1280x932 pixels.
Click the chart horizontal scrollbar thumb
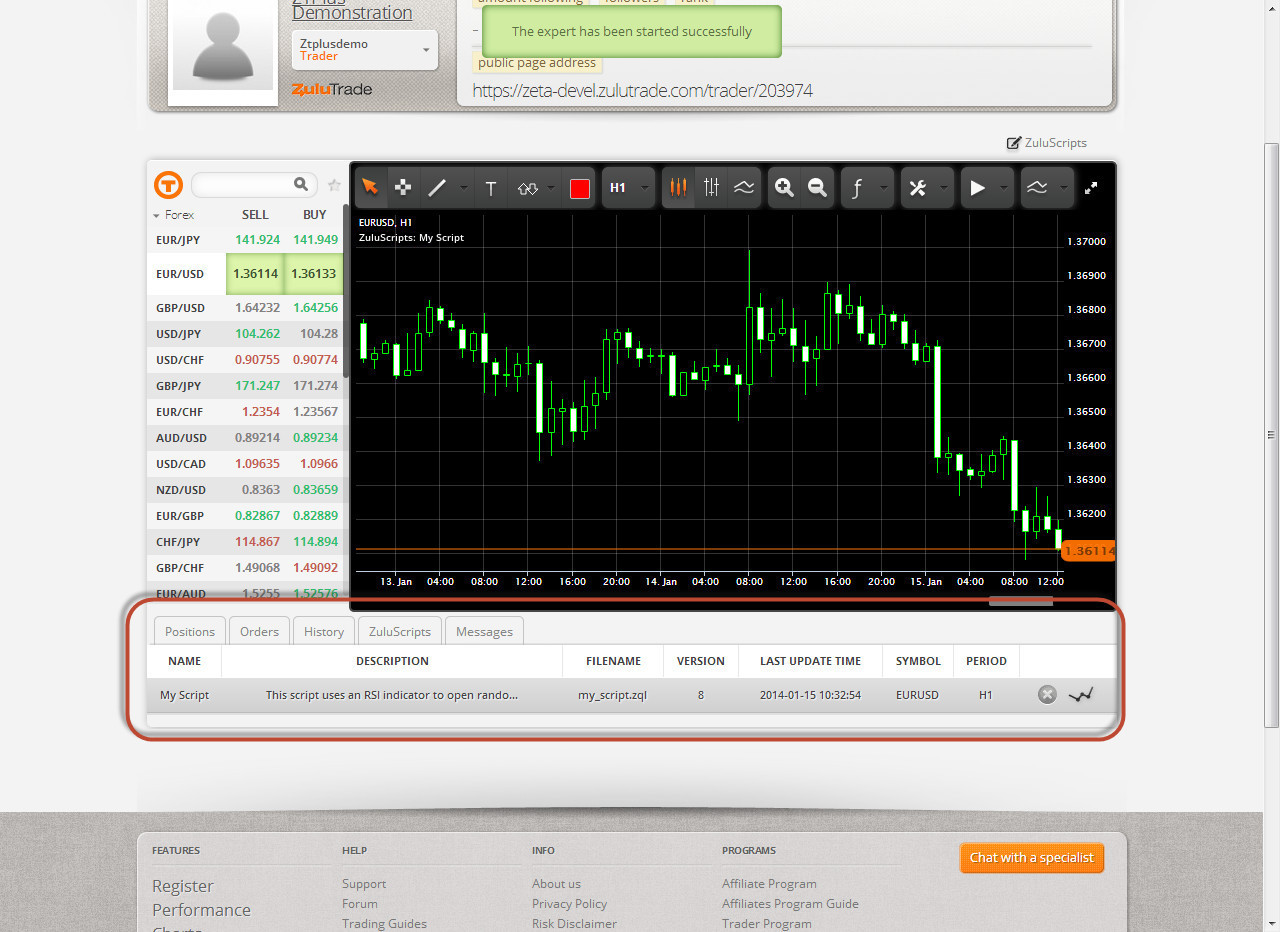[1021, 601]
